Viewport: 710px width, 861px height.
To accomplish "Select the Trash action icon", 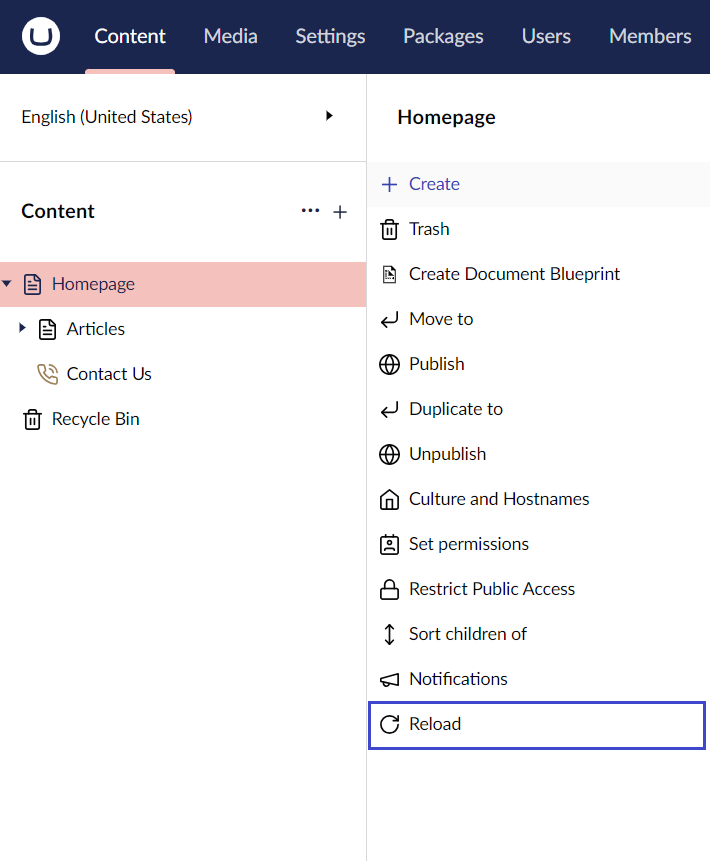I will 389,229.
